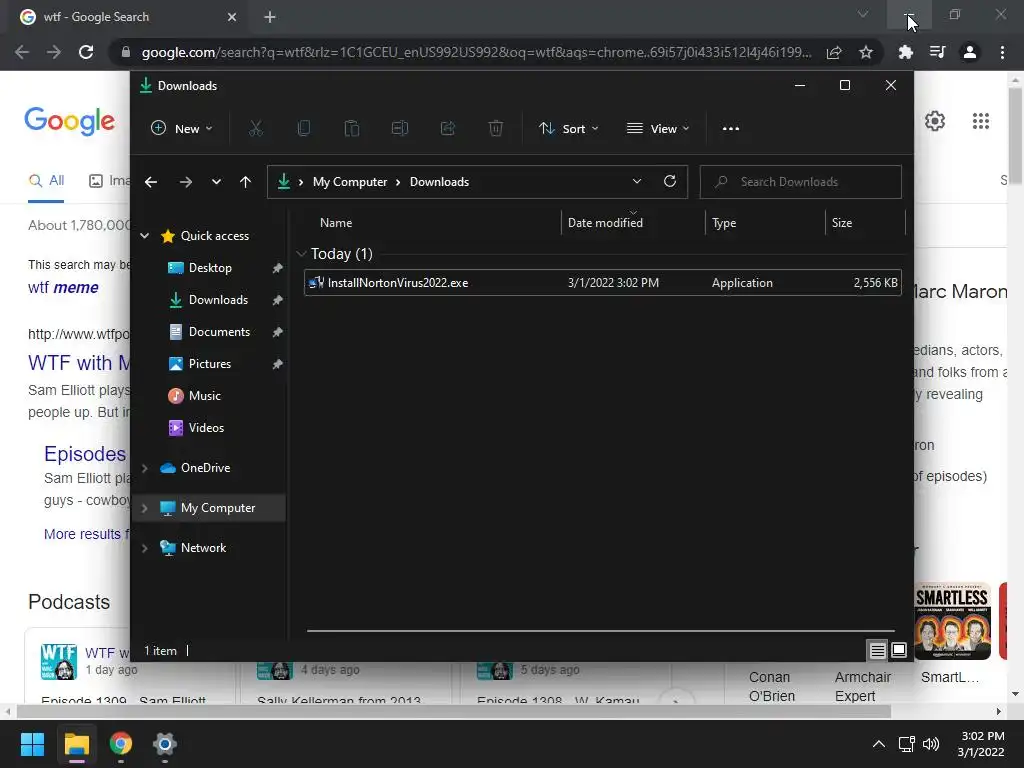1024x768 pixels.
Task: Reload the Chrome page
Action: (x=86, y=52)
